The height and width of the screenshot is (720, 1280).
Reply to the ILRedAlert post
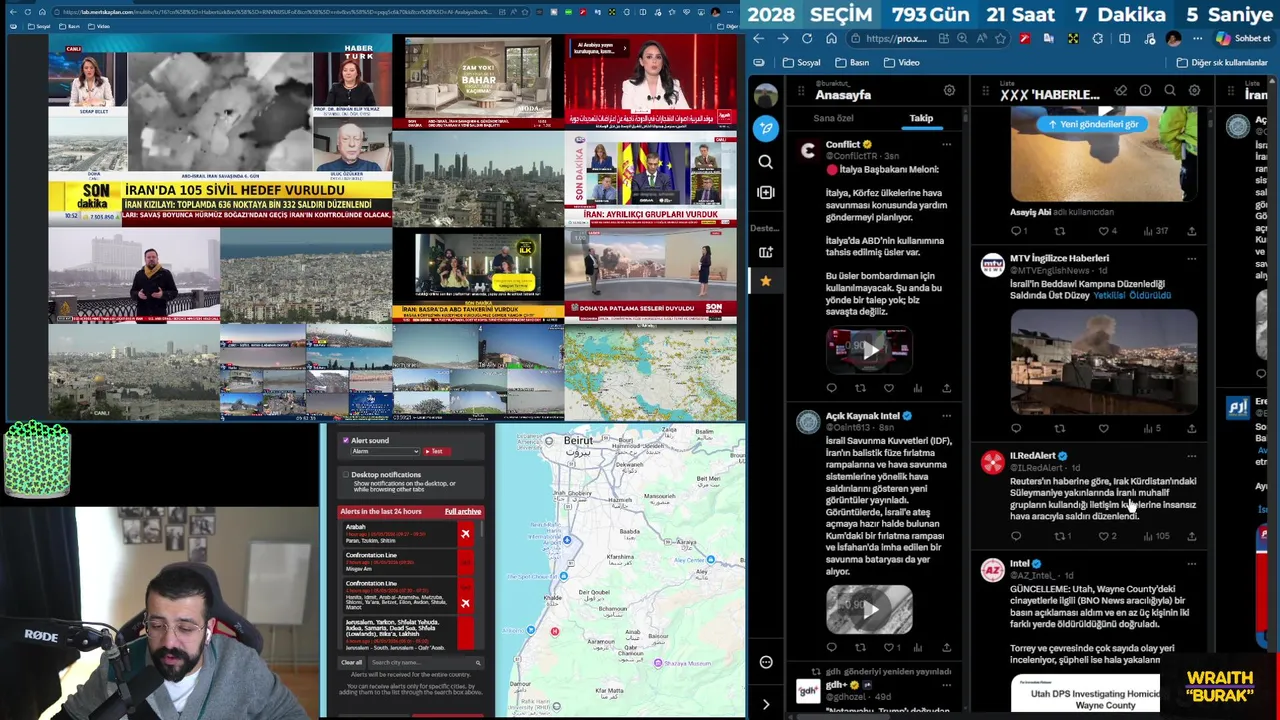click(x=1016, y=536)
